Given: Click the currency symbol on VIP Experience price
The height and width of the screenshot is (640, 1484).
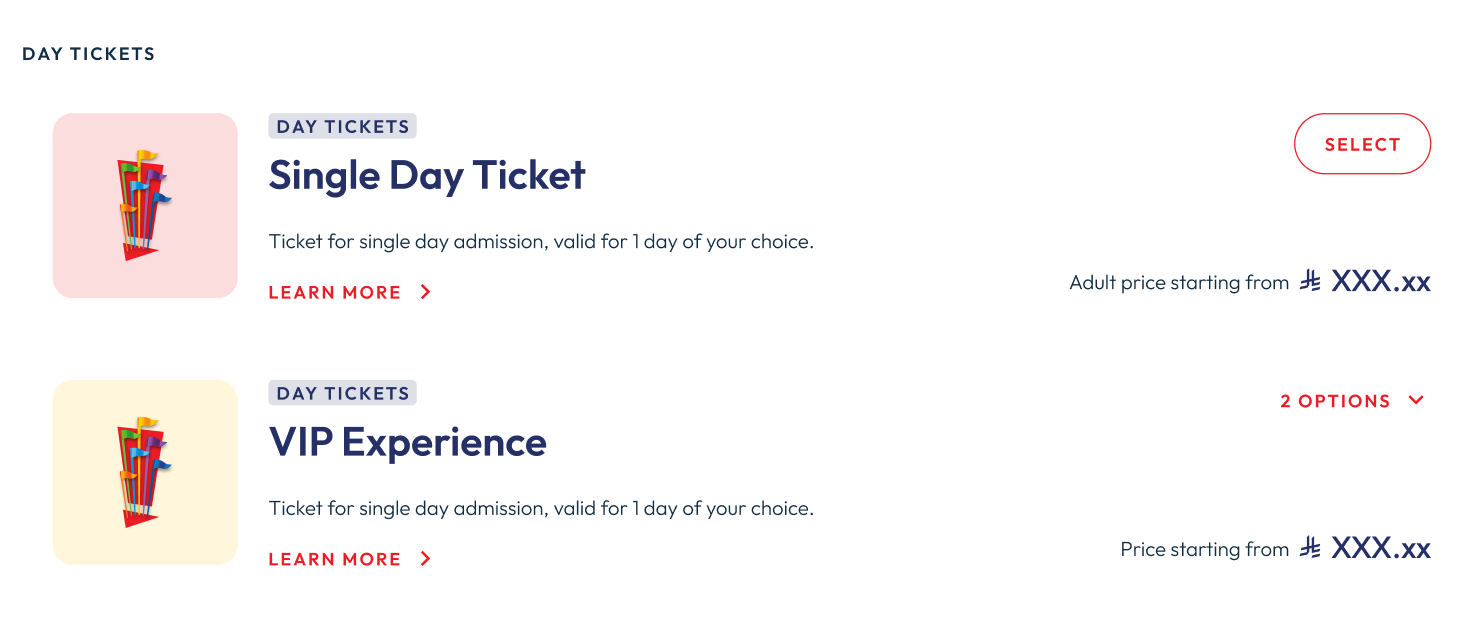Looking at the screenshot, I should point(1310,549).
